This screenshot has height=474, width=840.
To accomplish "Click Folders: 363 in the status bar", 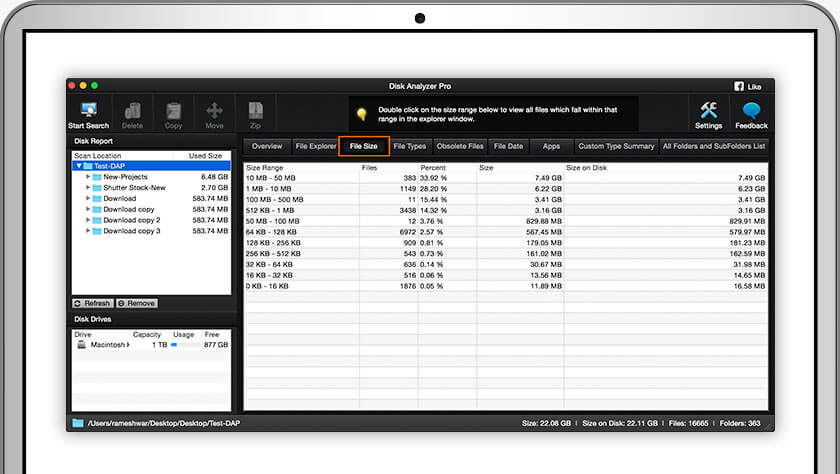I will pos(740,423).
